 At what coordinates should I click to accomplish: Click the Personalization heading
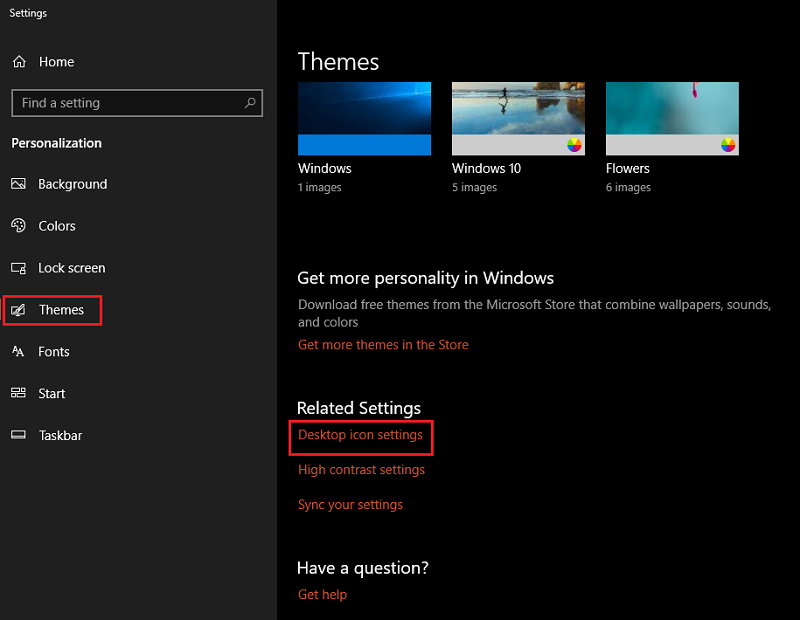(57, 143)
